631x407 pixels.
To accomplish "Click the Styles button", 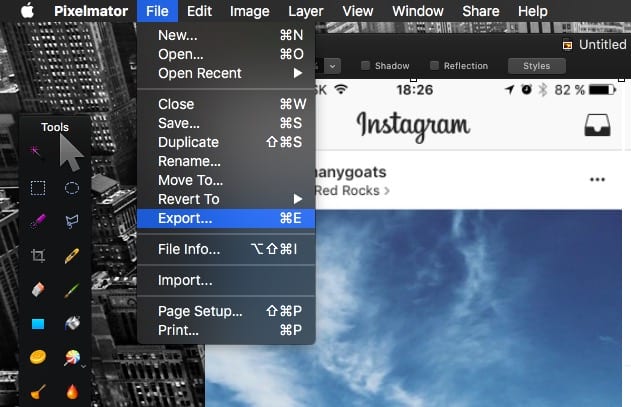I will click(x=536, y=66).
